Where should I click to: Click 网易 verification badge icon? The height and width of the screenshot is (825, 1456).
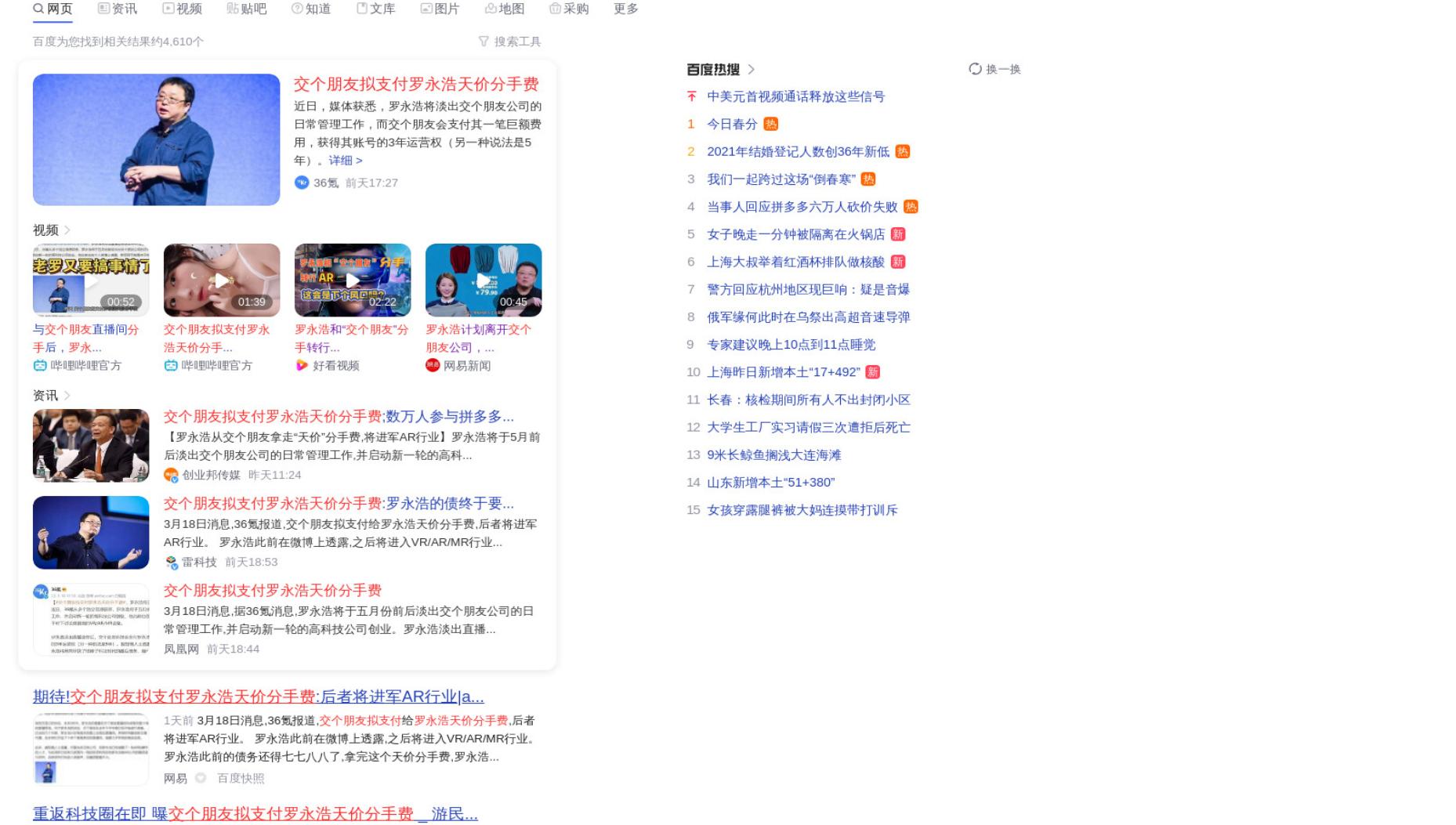pyautogui.click(x=201, y=778)
